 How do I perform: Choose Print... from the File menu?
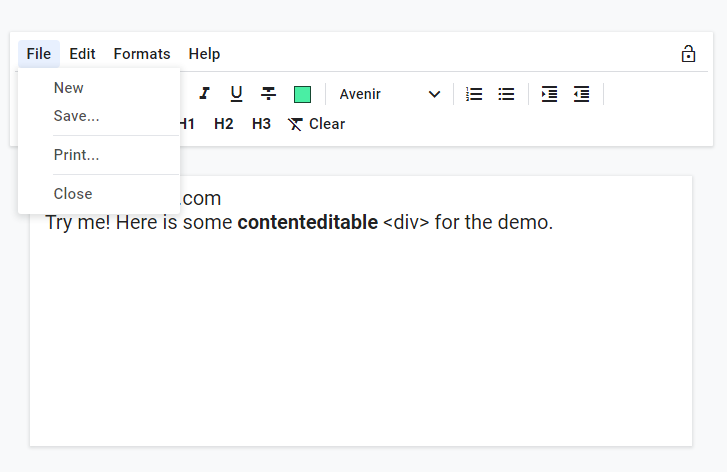coord(76,155)
